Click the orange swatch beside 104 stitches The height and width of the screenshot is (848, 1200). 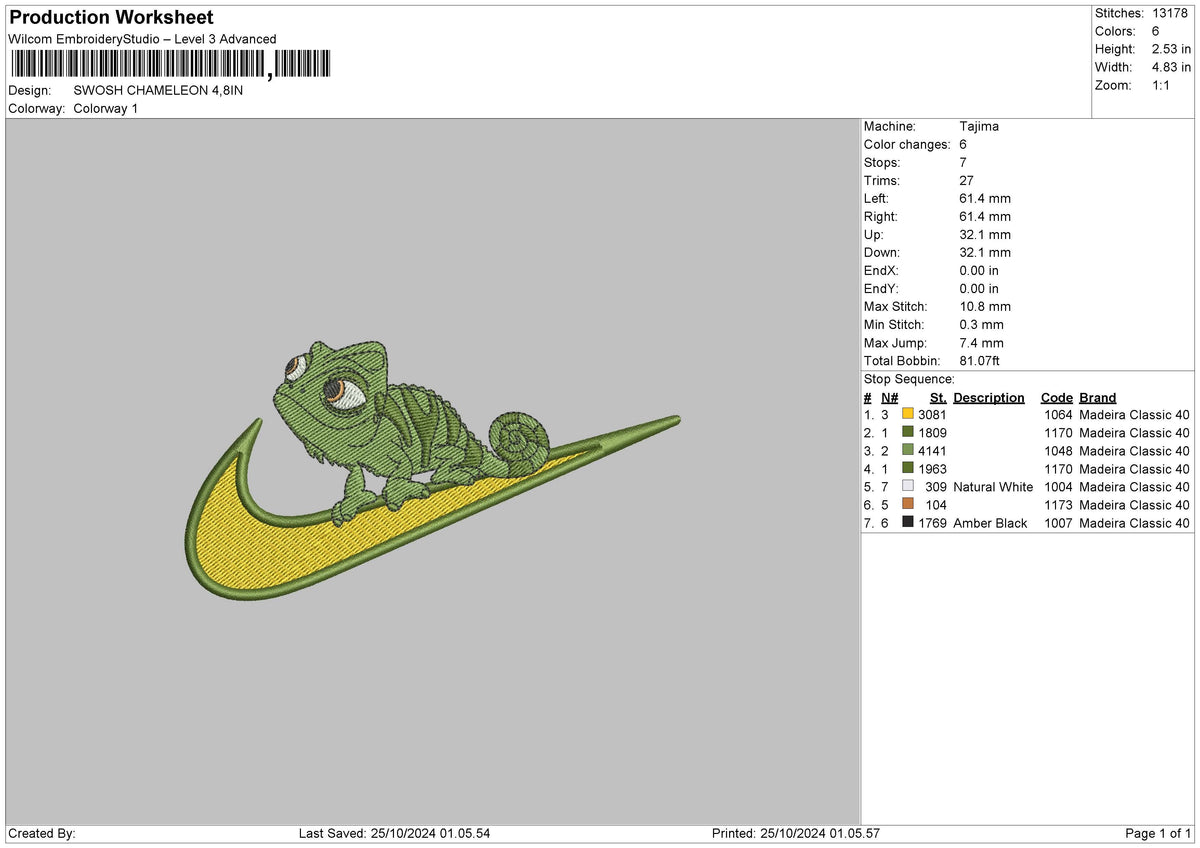(x=908, y=504)
